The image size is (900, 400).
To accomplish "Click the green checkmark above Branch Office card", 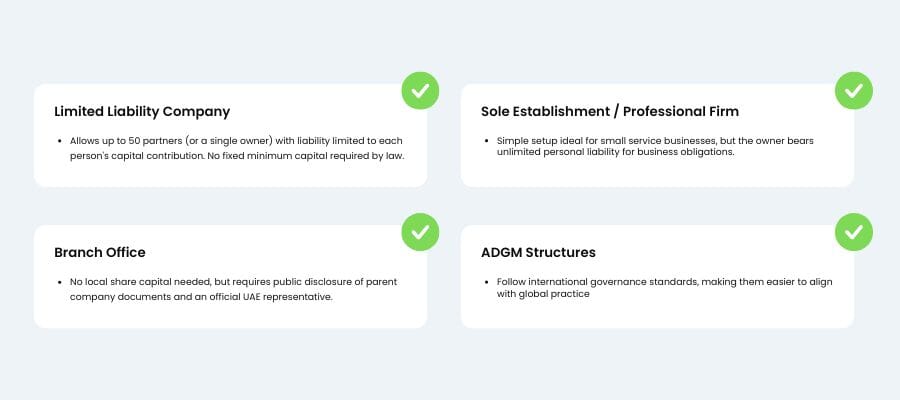I will point(420,232).
